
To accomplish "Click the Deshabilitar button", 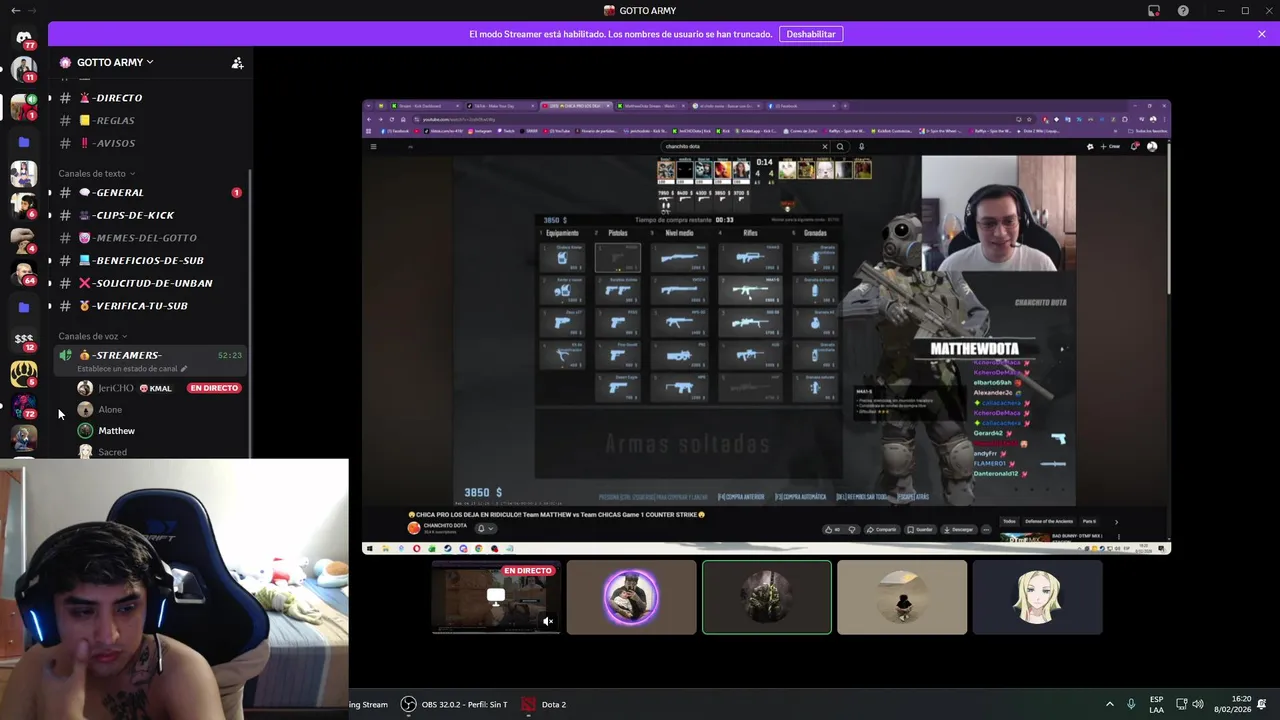I will 811,34.
